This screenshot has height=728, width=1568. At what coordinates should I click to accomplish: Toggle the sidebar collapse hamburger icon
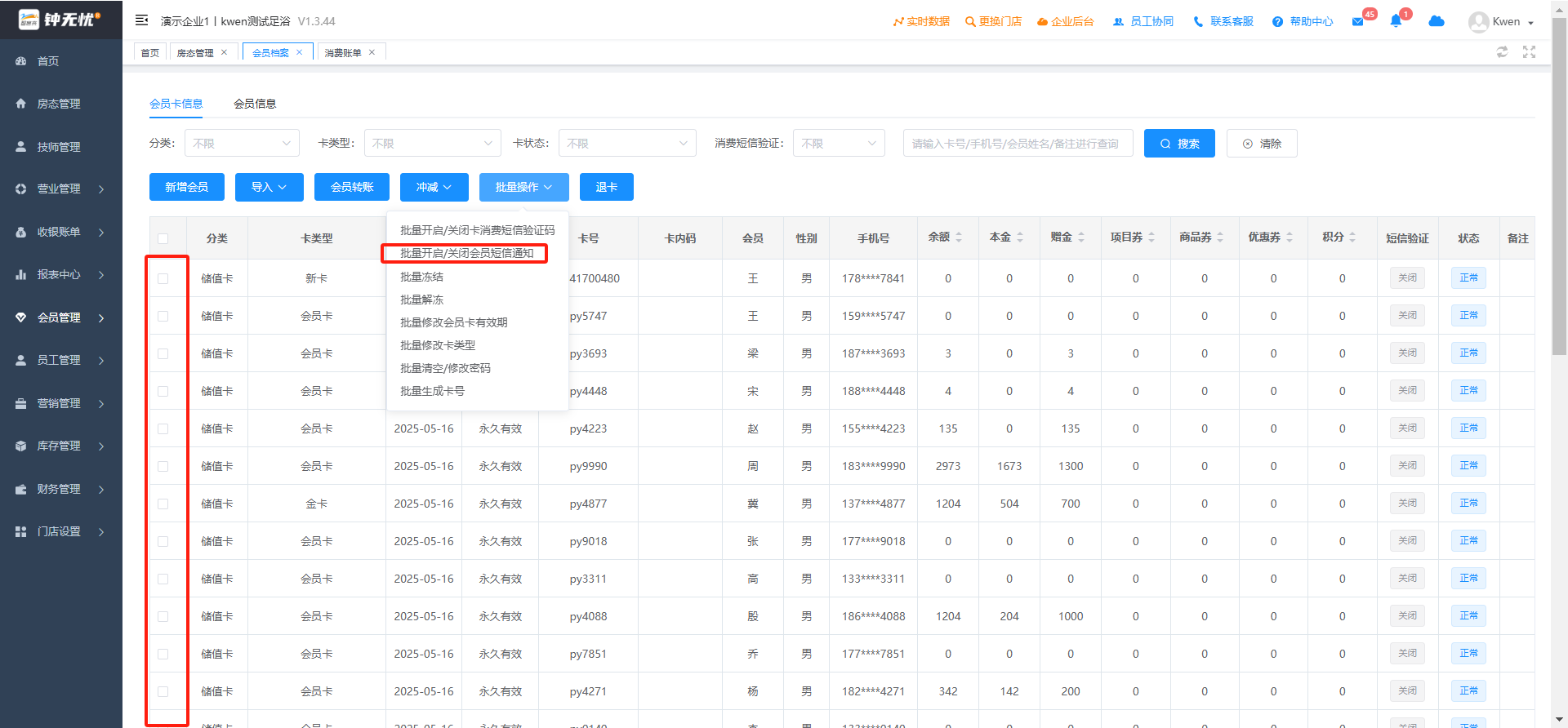(141, 20)
